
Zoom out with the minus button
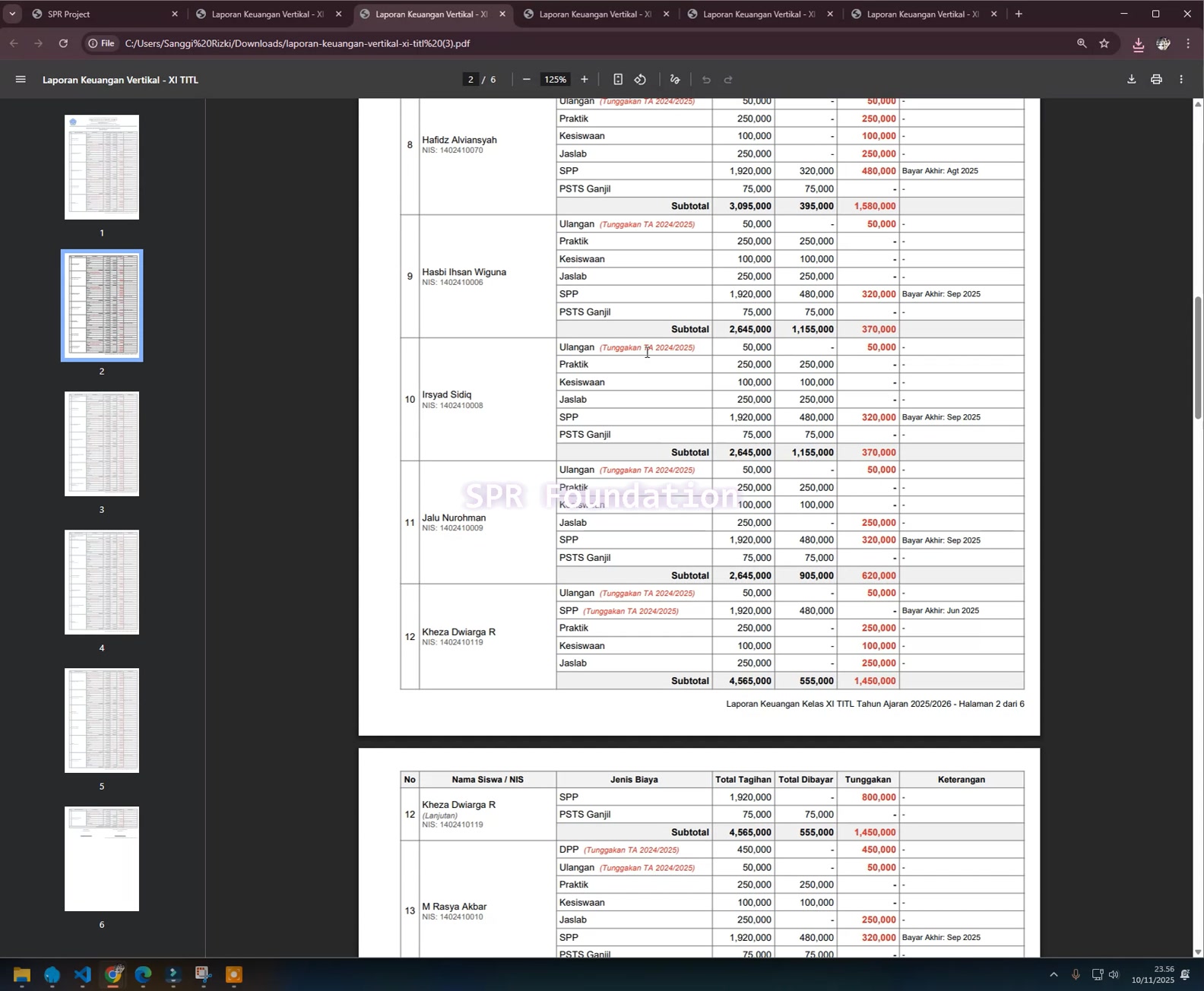[x=526, y=79]
